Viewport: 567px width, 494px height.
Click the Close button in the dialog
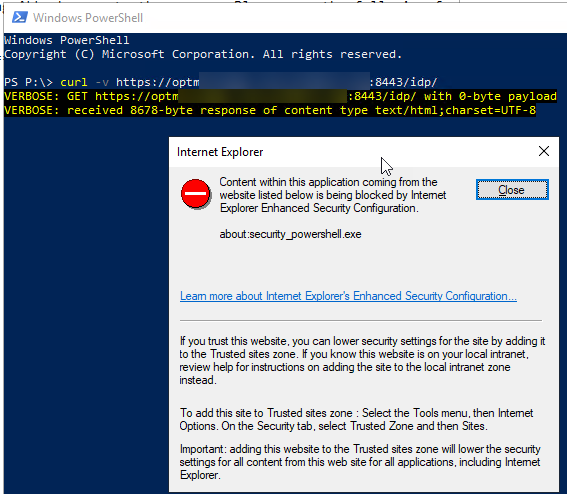(x=512, y=189)
